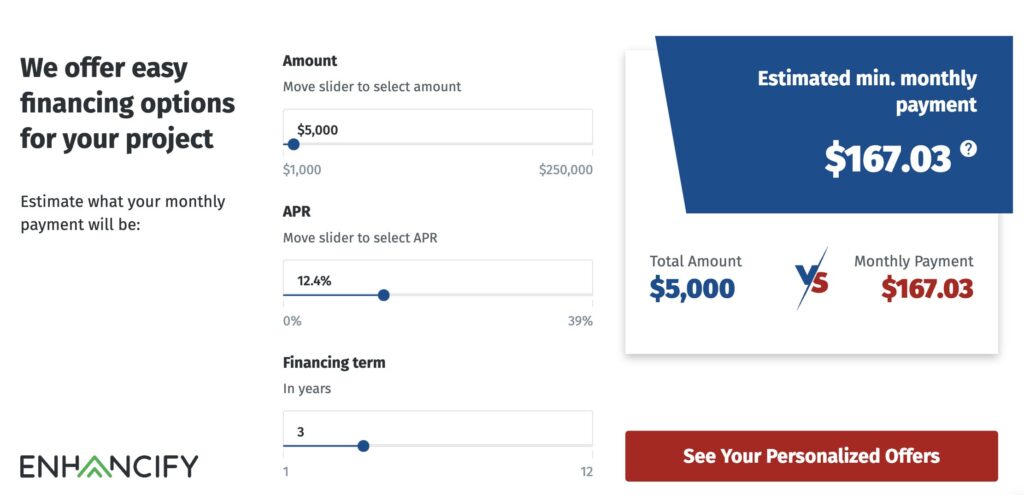Image resolution: width=1024 pixels, height=495 pixels.
Task: Click the 12.4% APR input field
Action: 438,278
